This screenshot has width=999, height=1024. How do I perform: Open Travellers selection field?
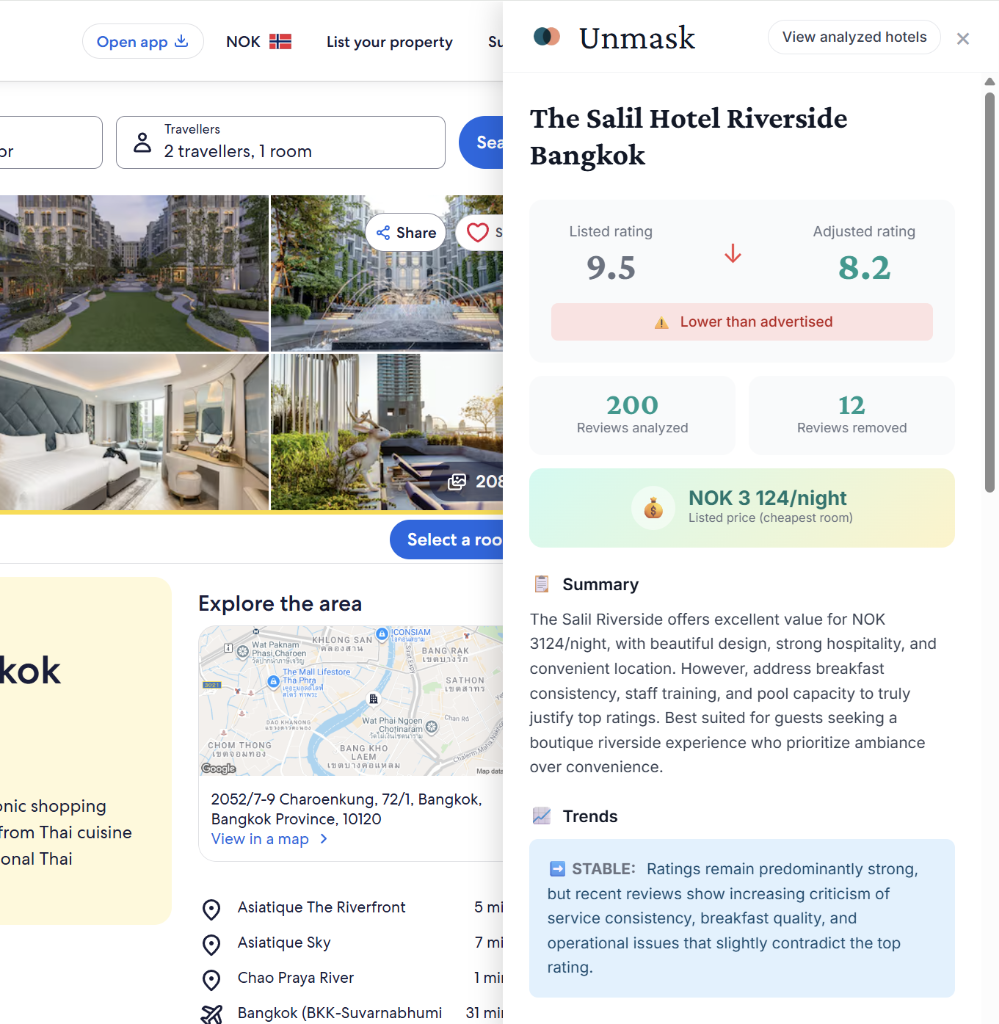pyautogui.click(x=281, y=142)
